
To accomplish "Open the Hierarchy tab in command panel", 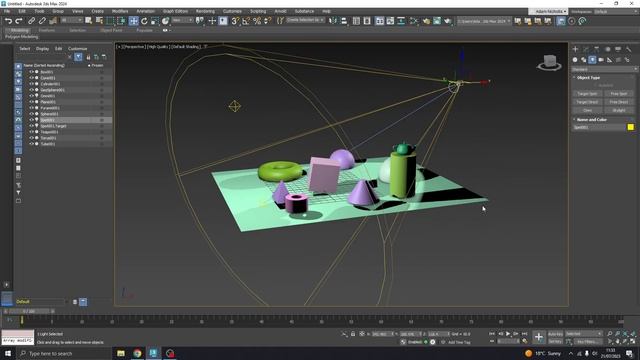I will click(597, 49).
